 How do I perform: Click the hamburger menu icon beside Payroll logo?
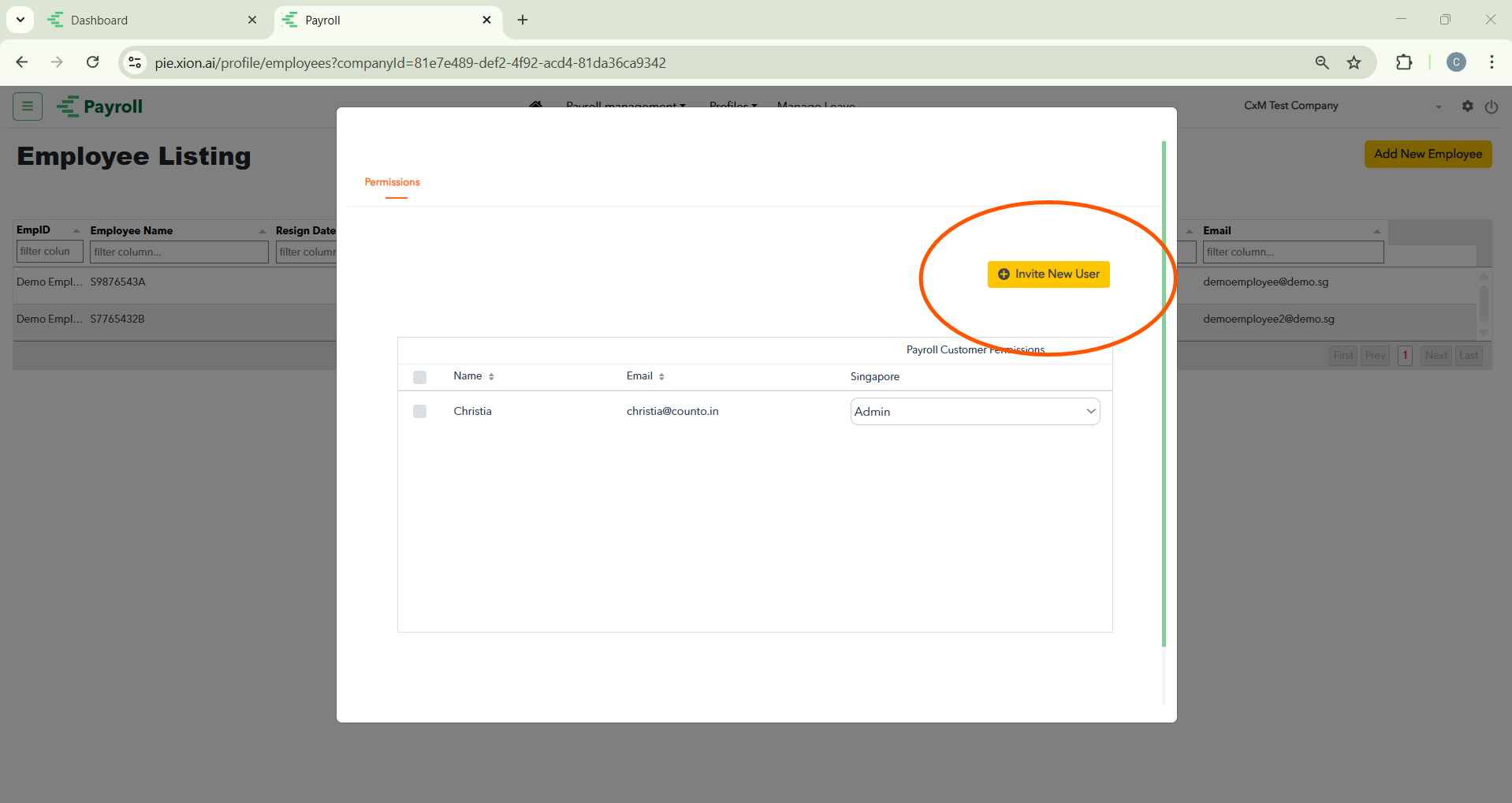28,106
